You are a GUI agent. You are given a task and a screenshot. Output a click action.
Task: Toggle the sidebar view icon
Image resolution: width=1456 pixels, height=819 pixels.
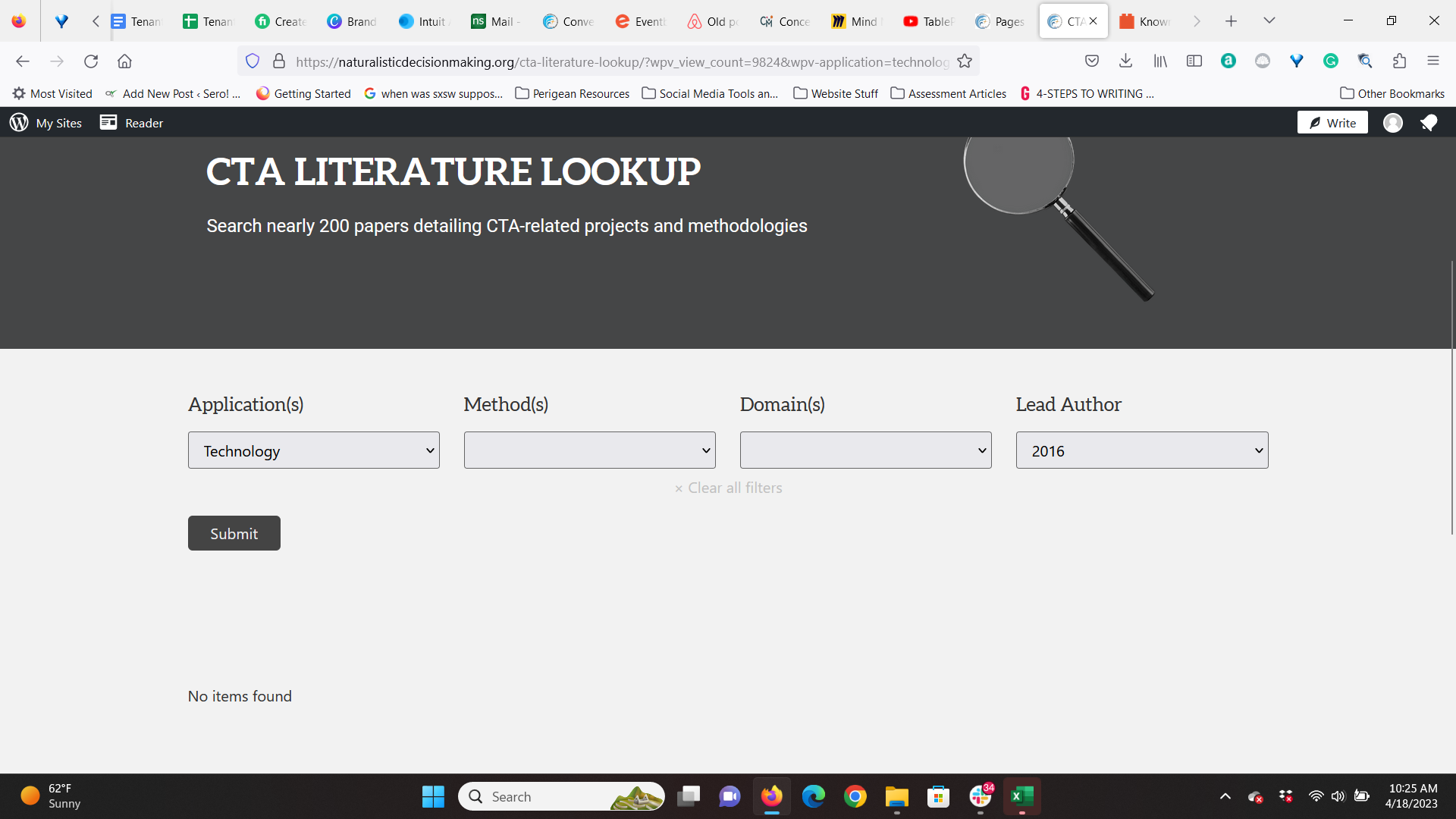[x=1194, y=61]
